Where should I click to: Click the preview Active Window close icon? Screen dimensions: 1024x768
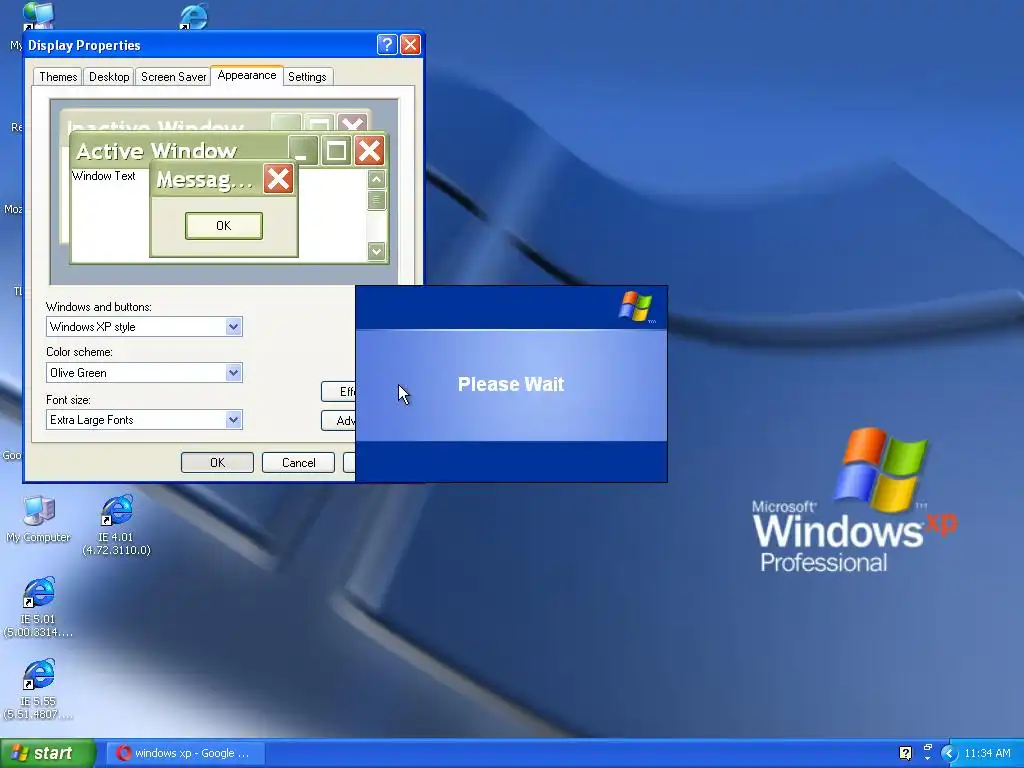(370, 151)
